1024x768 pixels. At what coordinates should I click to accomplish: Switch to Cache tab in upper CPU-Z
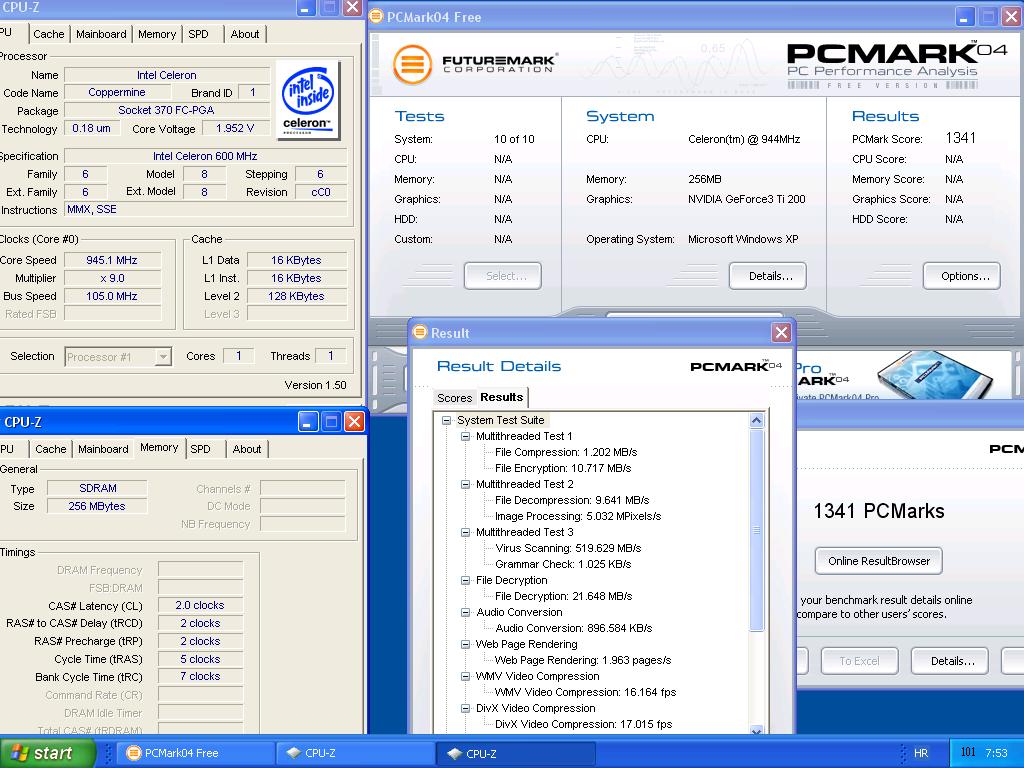pyautogui.click(x=49, y=34)
